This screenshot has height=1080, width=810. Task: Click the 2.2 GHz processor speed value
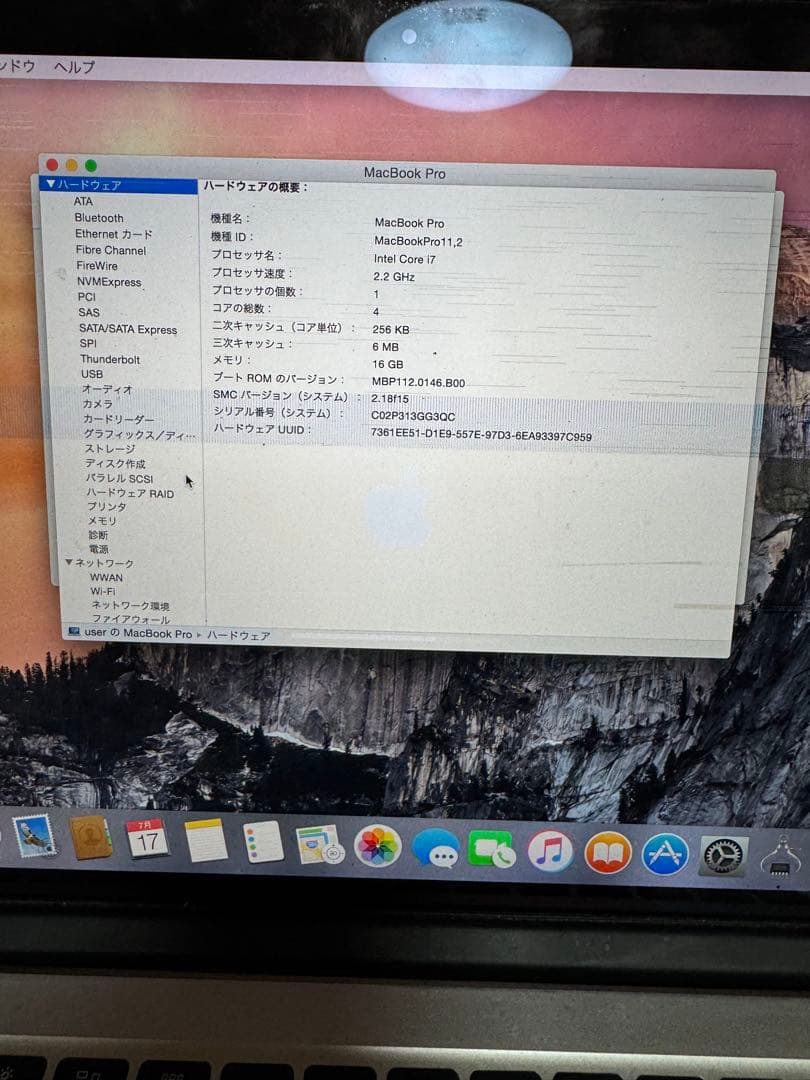click(x=394, y=276)
